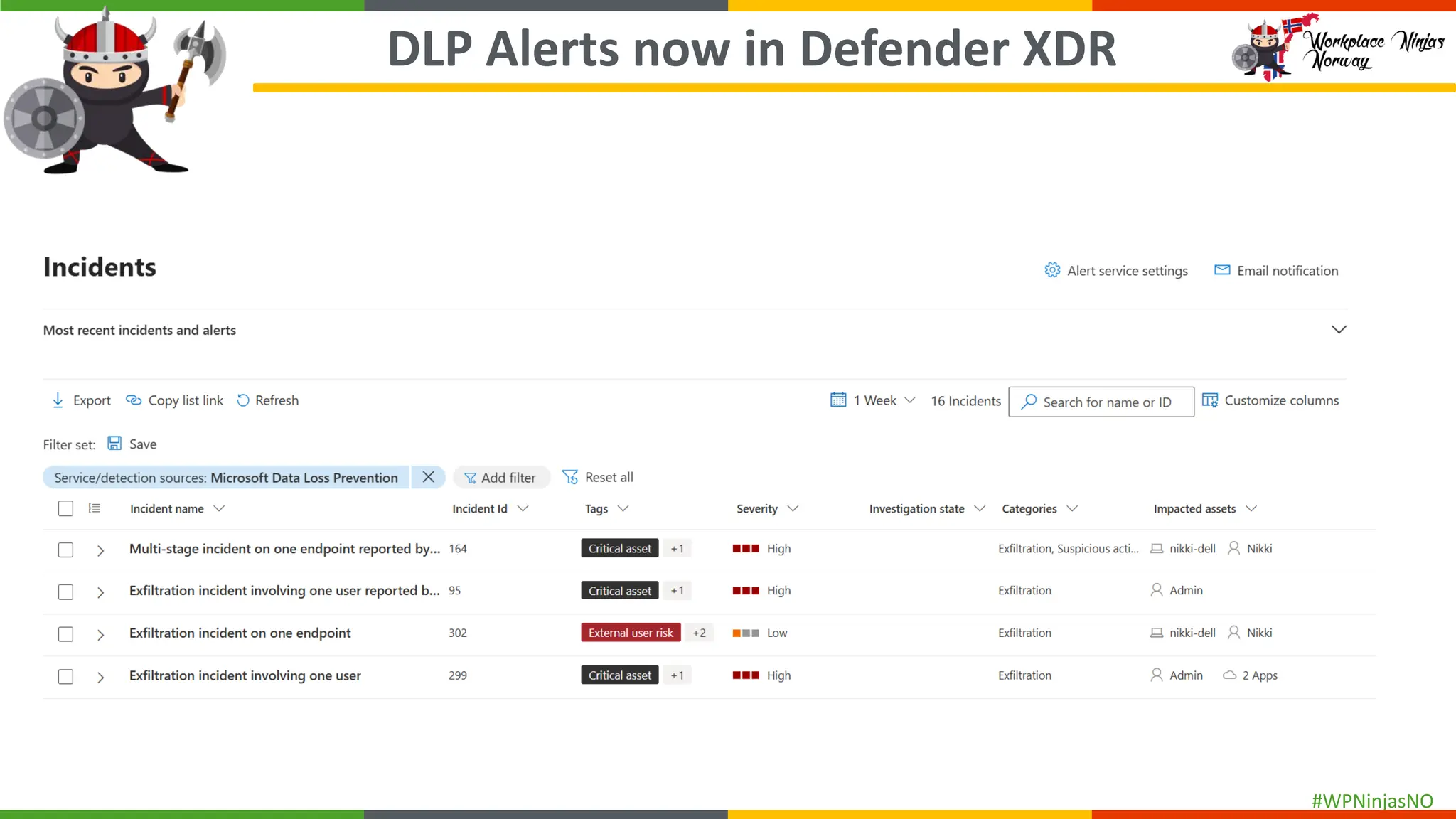Sort by the Severity column header
Image resolution: width=1456 pixels, height=819 pixels.
757,509
